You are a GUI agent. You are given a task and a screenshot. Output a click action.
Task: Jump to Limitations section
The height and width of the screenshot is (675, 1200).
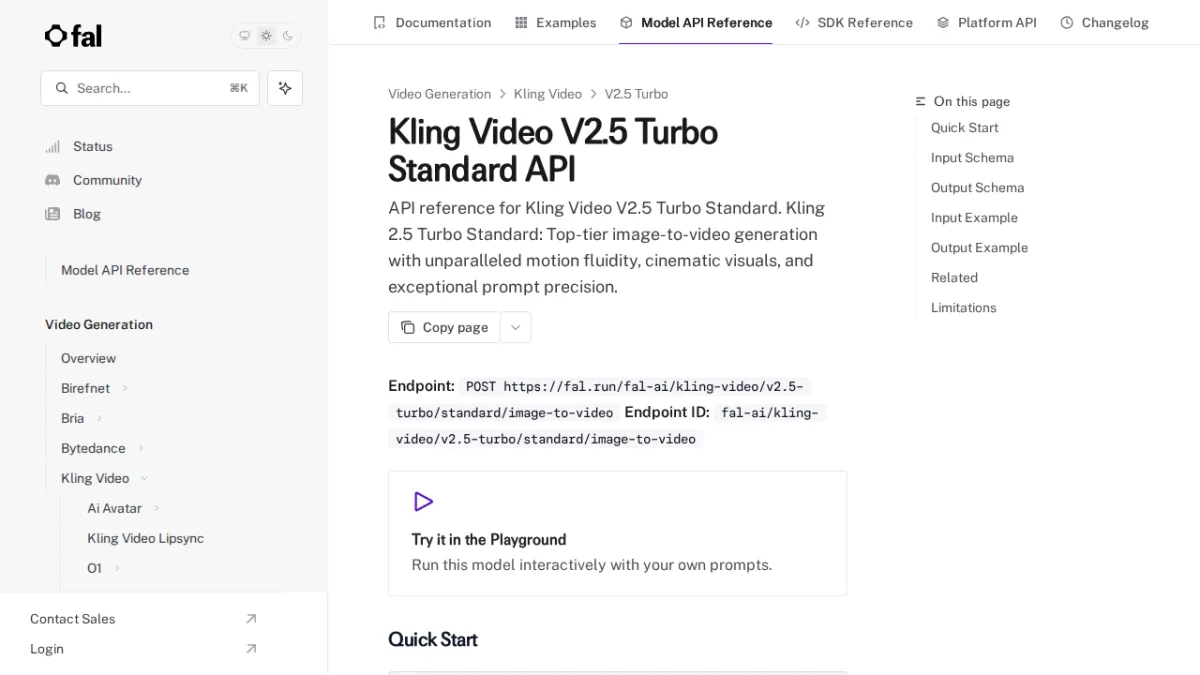coord(963,308)
